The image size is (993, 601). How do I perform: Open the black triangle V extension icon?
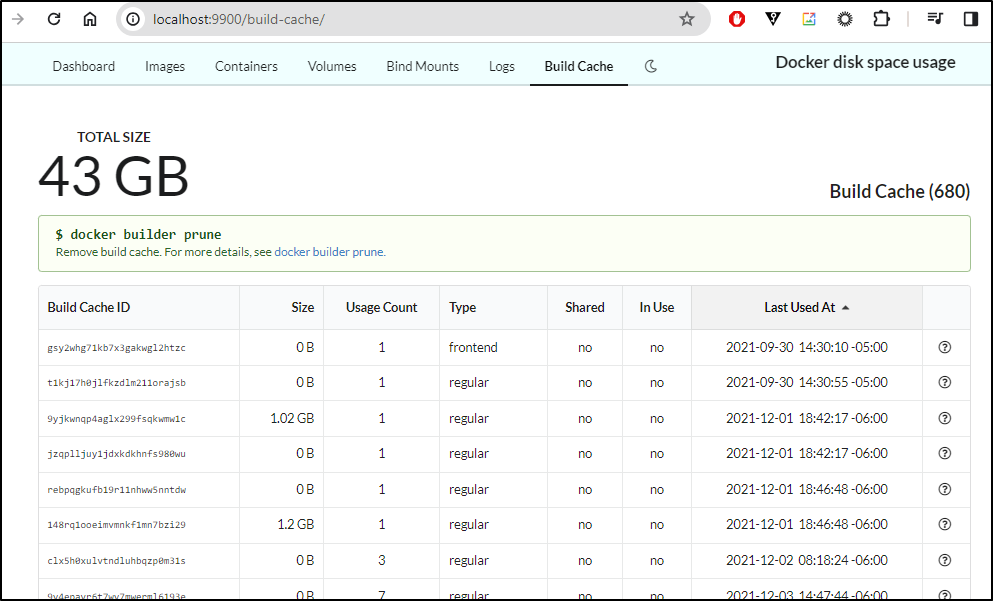tap(773, 19)
